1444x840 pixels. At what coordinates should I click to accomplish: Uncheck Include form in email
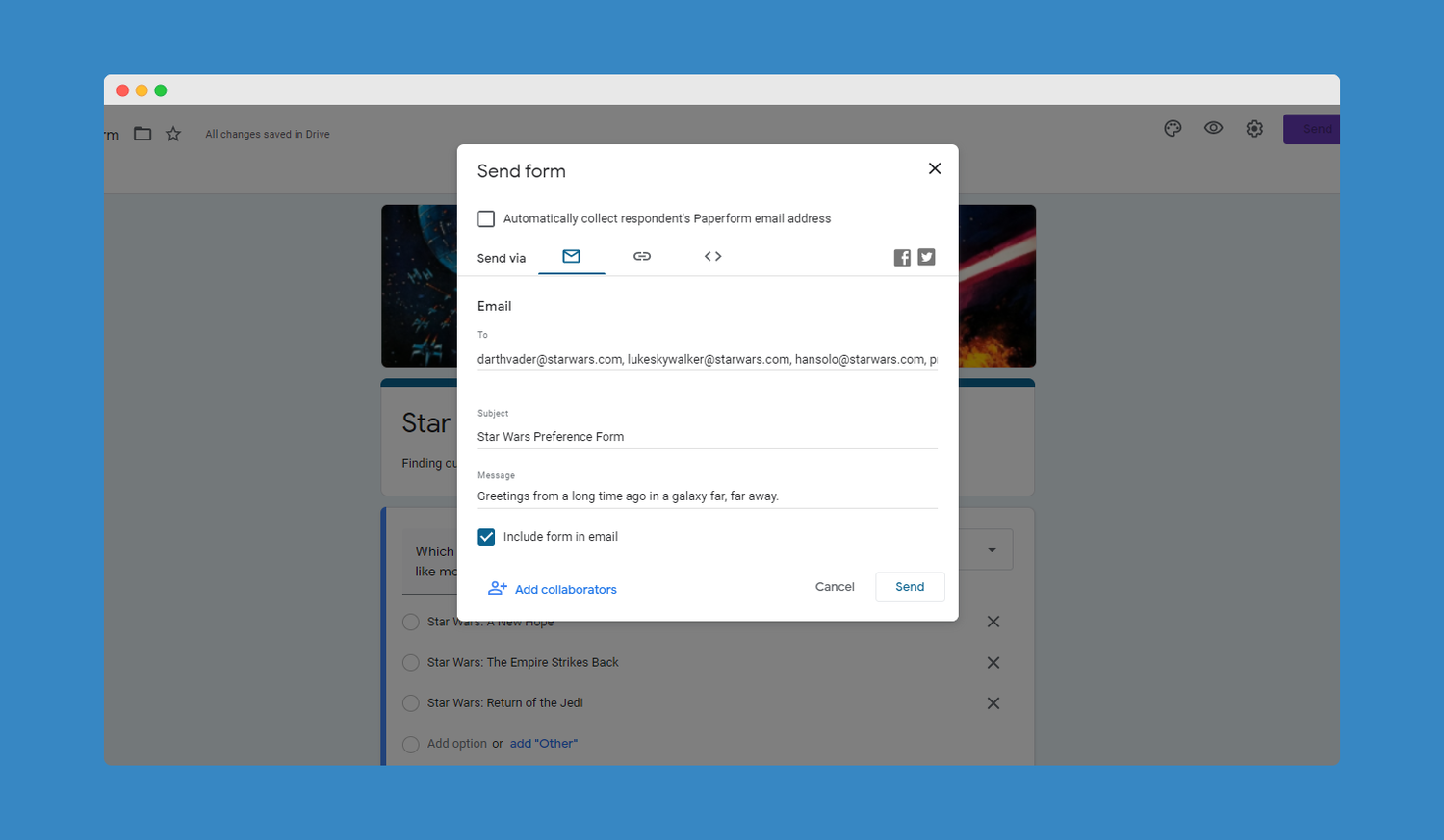(x=486, y=537)
